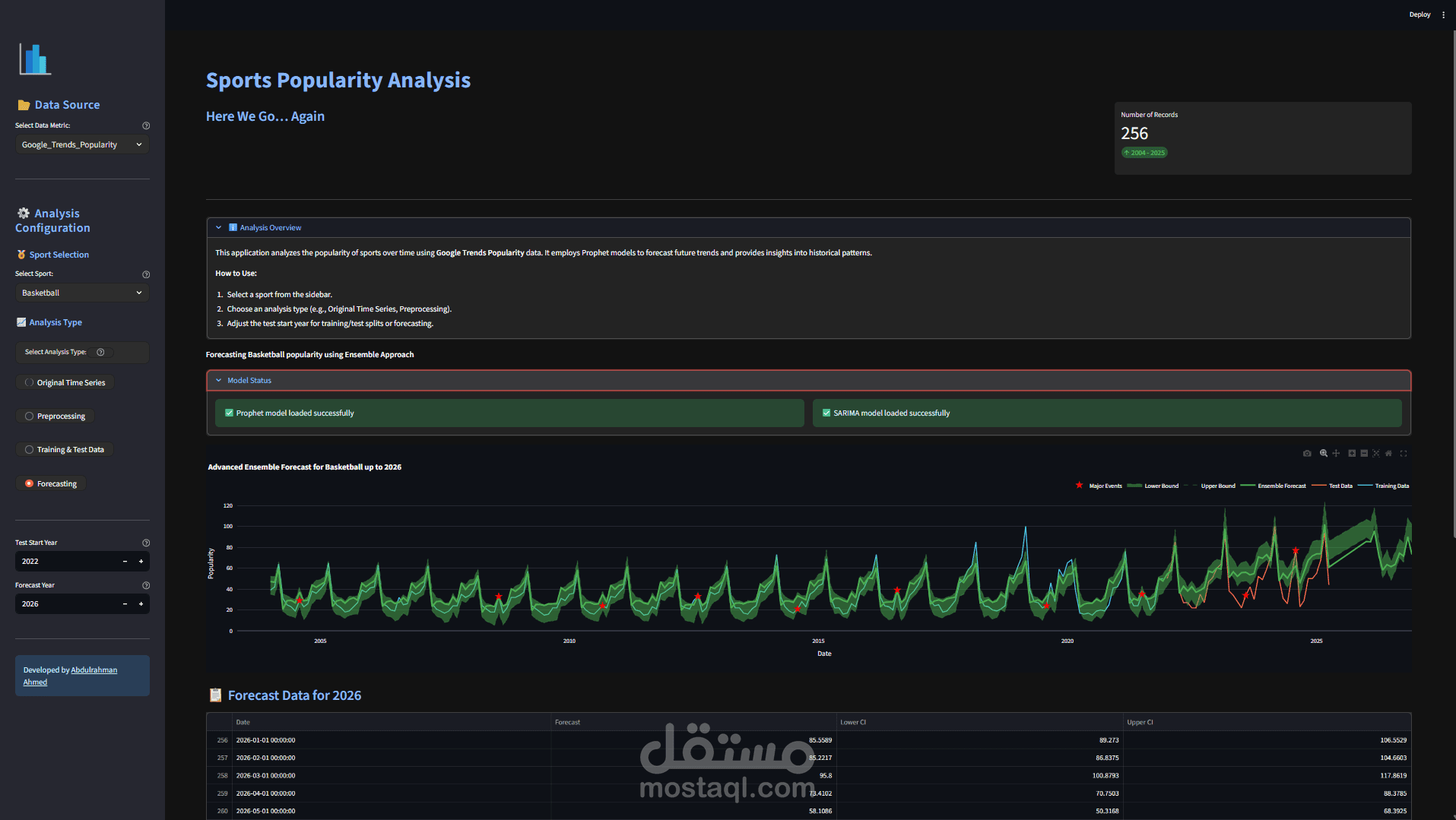Click the Lower CI cell 86.8375
The height and width of the screenshot is (820, 1456).
pyautogui.click(x=979, y=758)
